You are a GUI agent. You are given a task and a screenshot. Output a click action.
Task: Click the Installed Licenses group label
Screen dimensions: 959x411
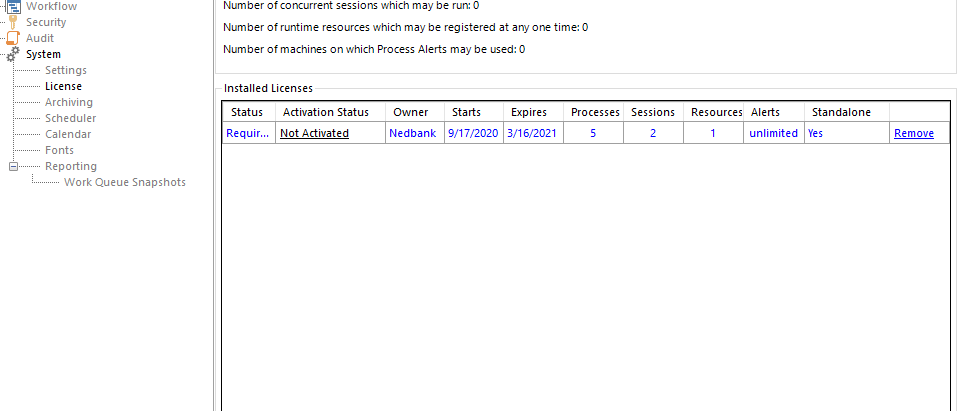tap(268, 89)
